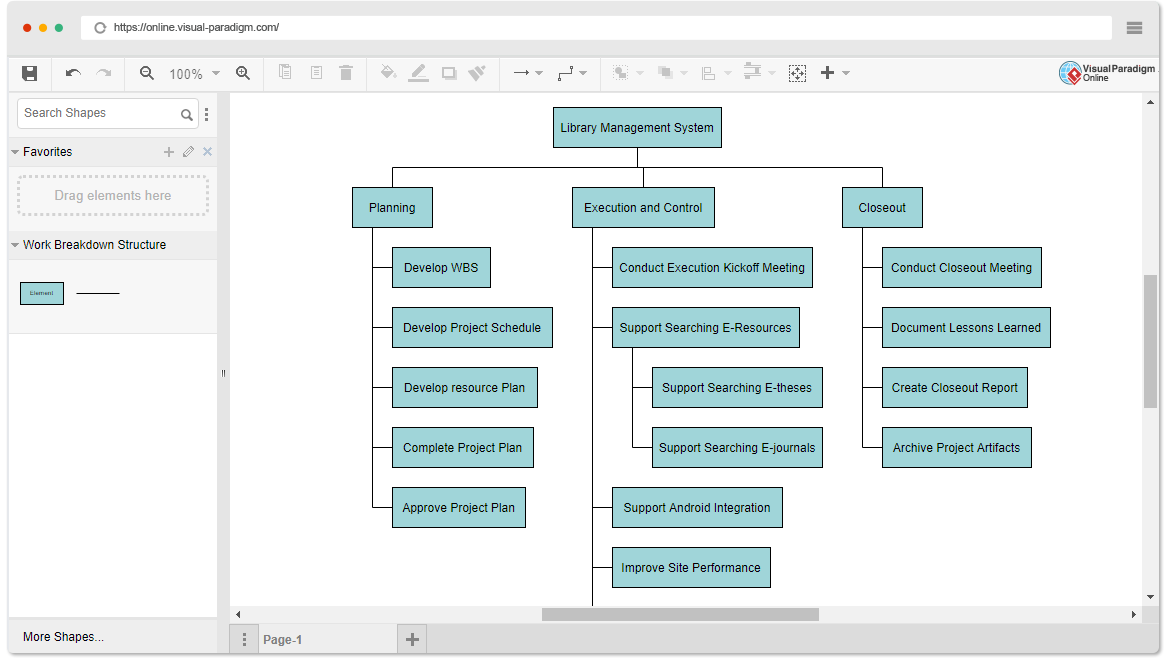Click the zoom in magnifier
This screenshot has height=665, width=1170.
(243, 73)
